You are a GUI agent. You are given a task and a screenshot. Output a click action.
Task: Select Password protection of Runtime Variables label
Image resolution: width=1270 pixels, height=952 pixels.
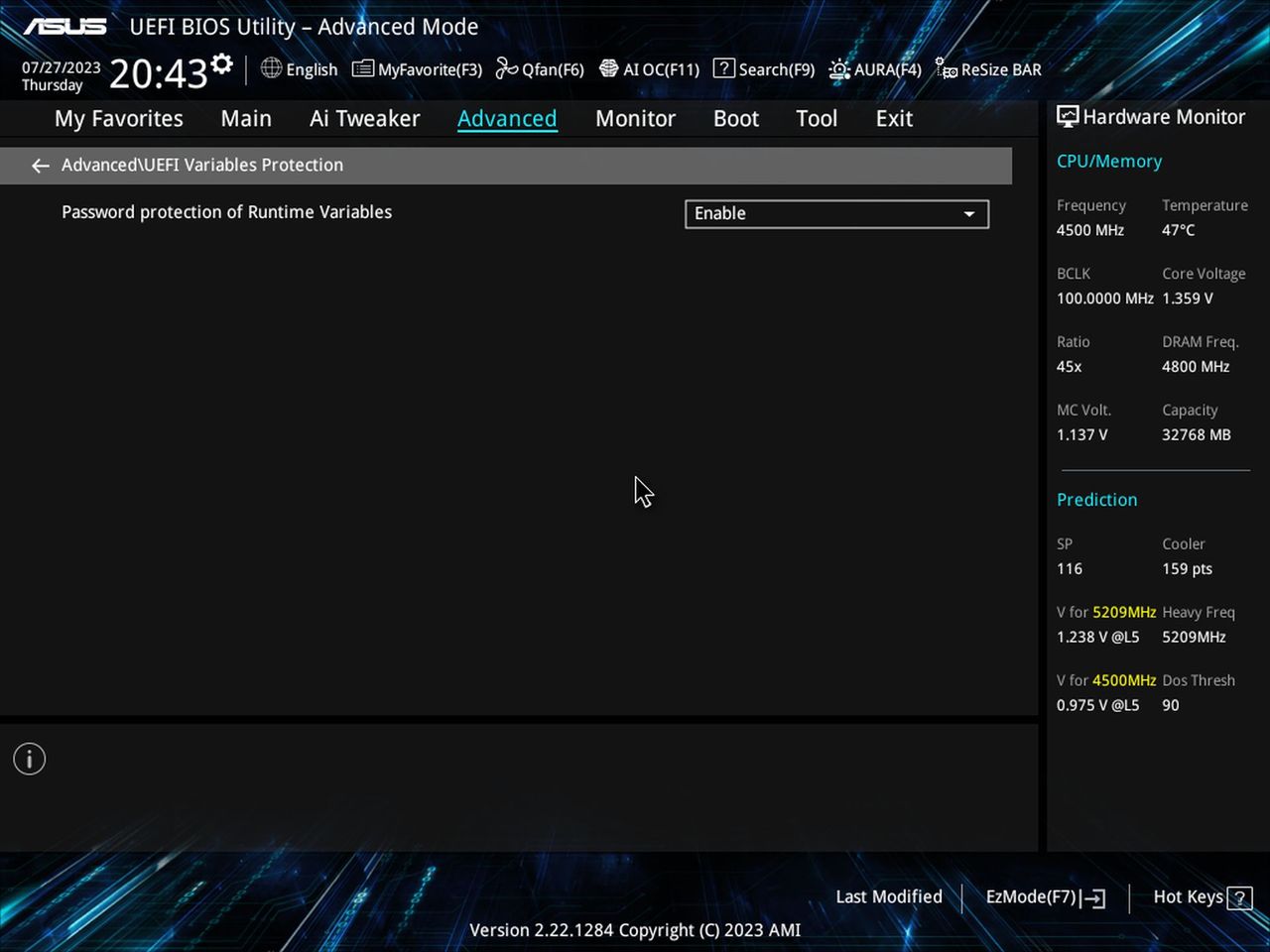pyautogui.click(x=226, y=212)
